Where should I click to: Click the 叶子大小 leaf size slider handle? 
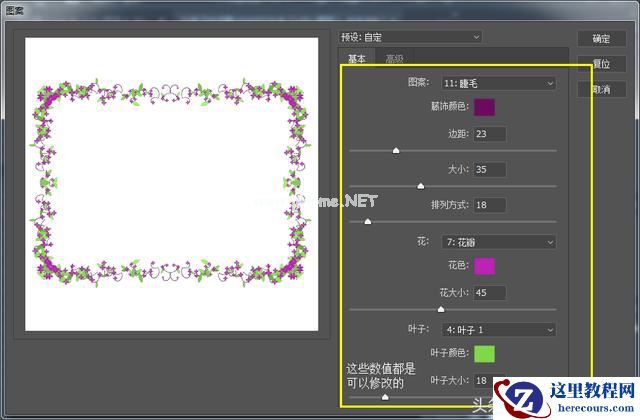(x=385, y=397)
